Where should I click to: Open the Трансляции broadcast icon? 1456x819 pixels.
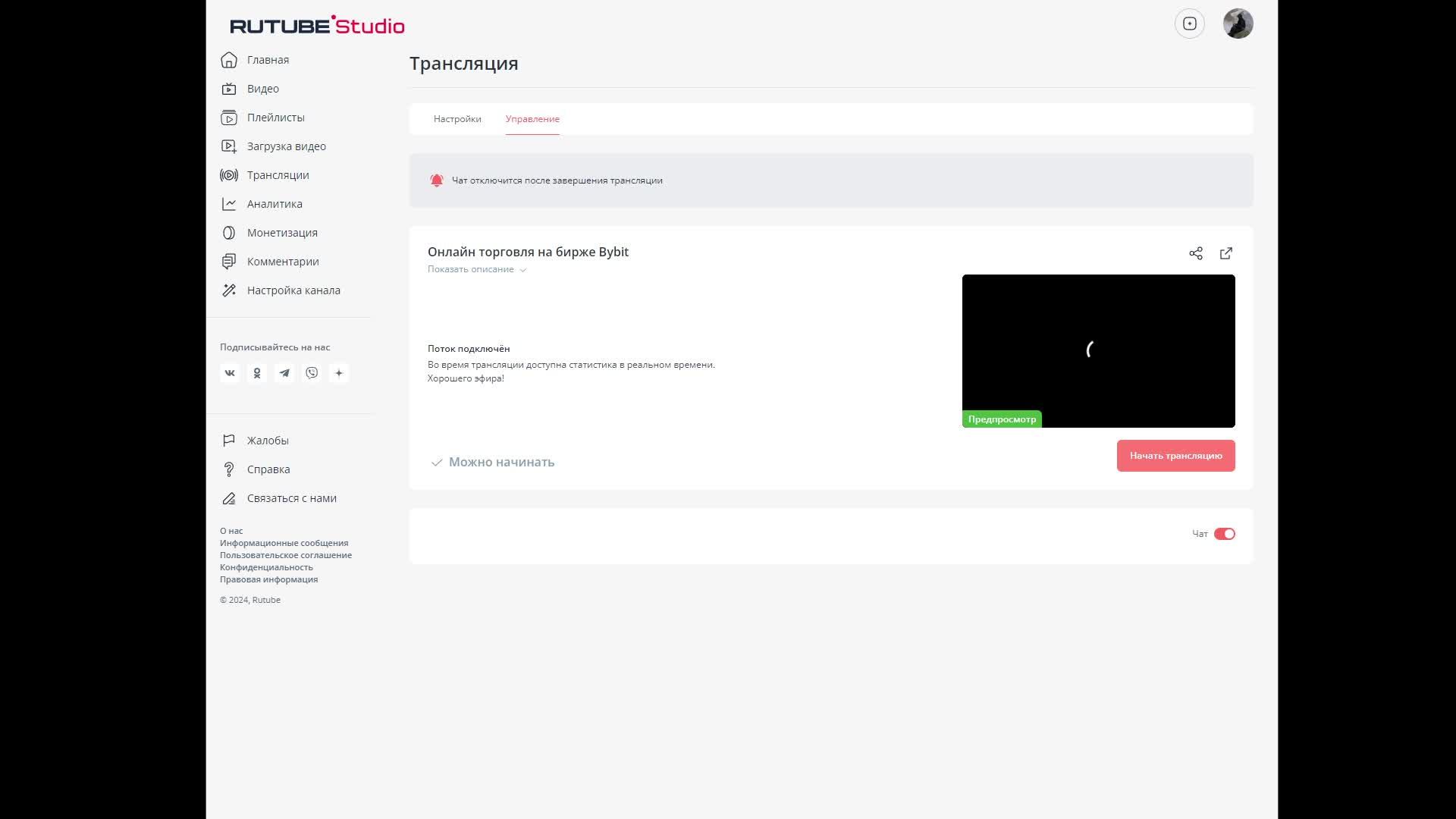[x=229, y=175]
